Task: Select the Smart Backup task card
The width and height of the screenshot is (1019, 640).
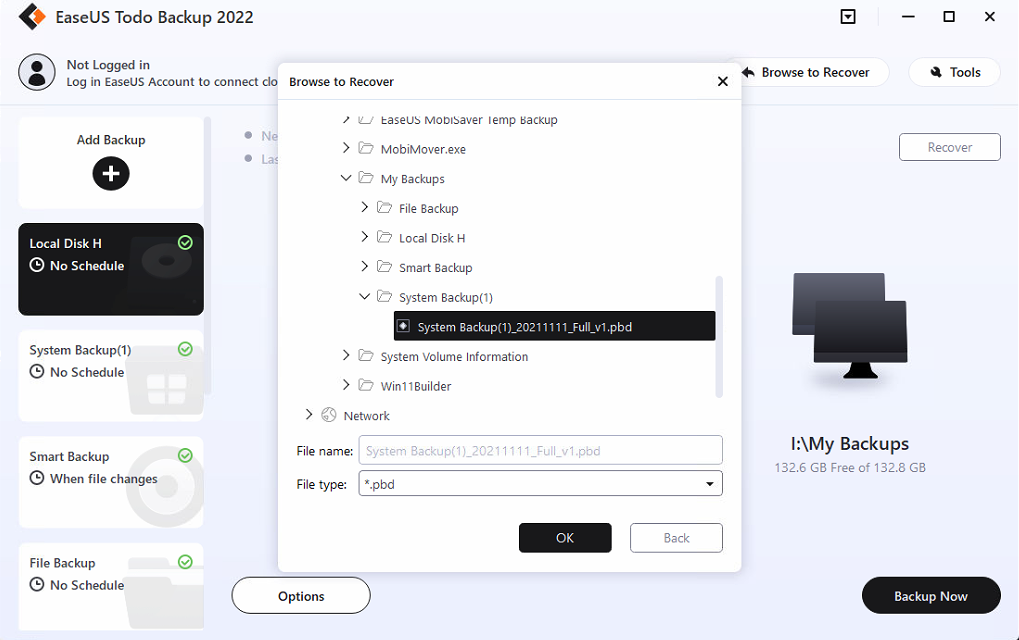Action: click(x=111, y=482)
